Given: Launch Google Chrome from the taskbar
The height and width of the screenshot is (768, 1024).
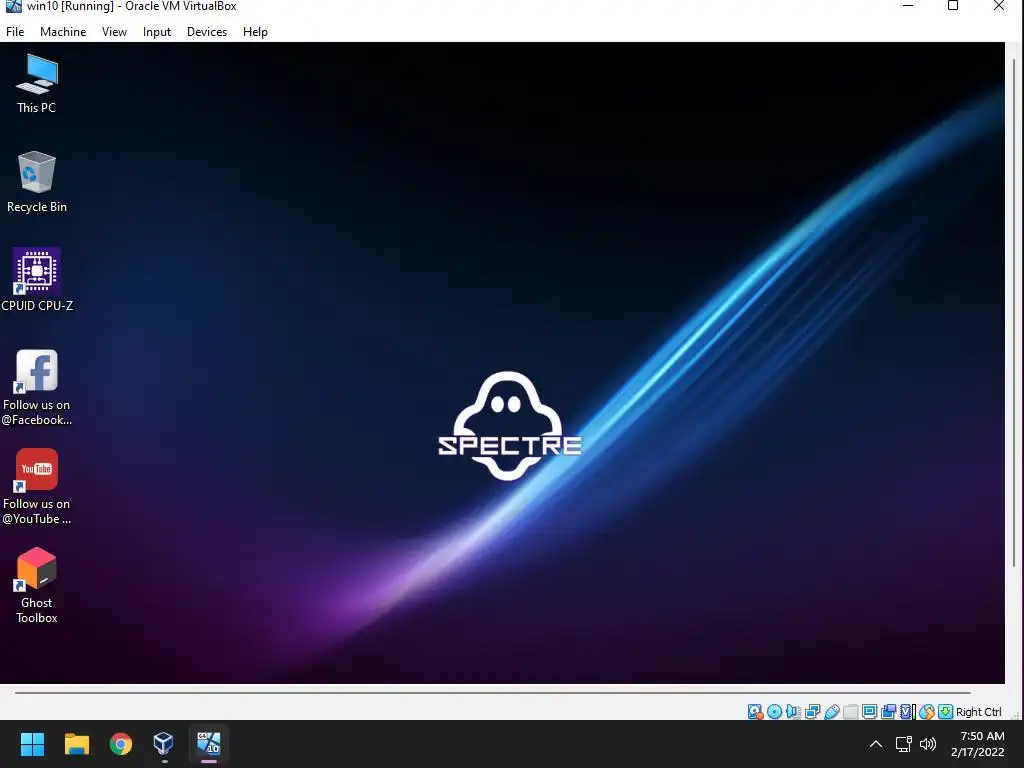Looking at the screenshot, I should (120, 744).
